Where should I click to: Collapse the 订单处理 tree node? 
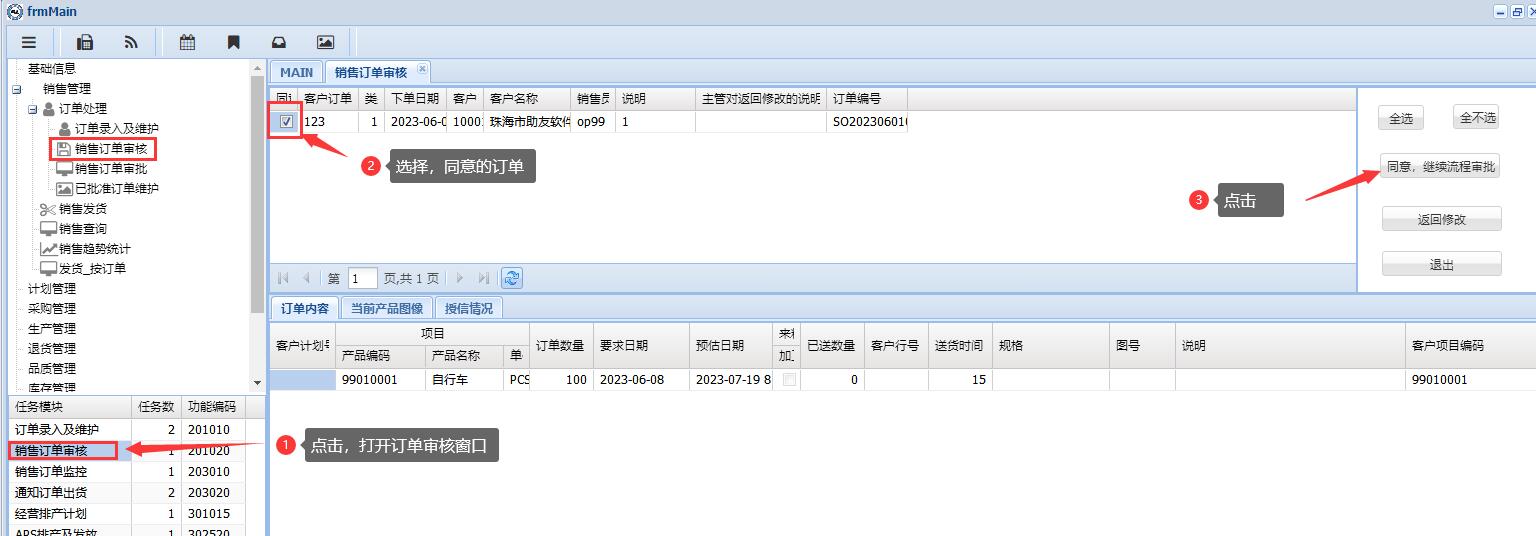point(32,108)
